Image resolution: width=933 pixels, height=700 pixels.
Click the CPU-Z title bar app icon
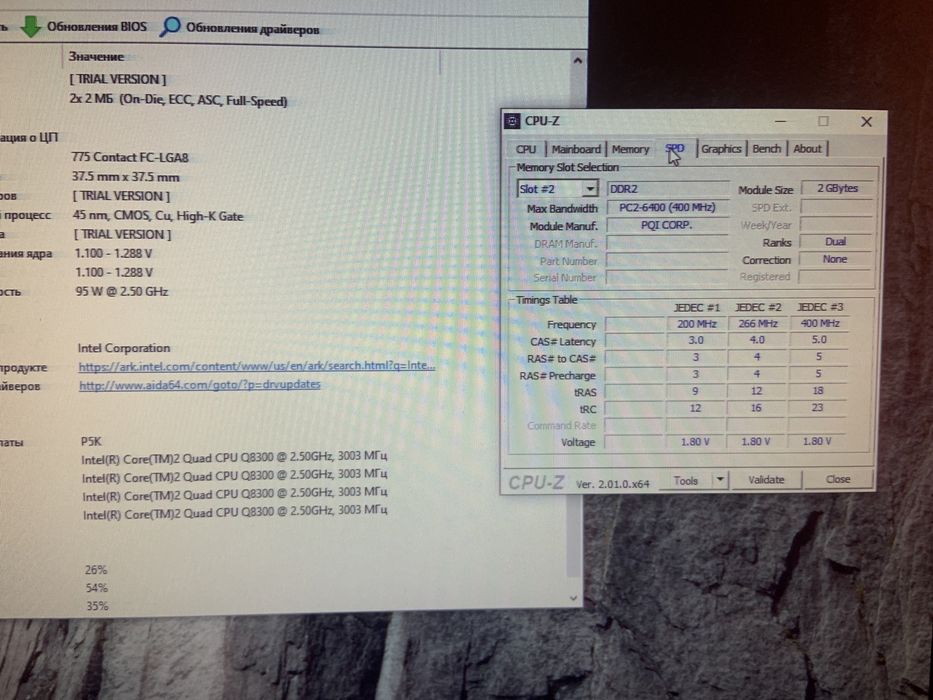(512, 121)
